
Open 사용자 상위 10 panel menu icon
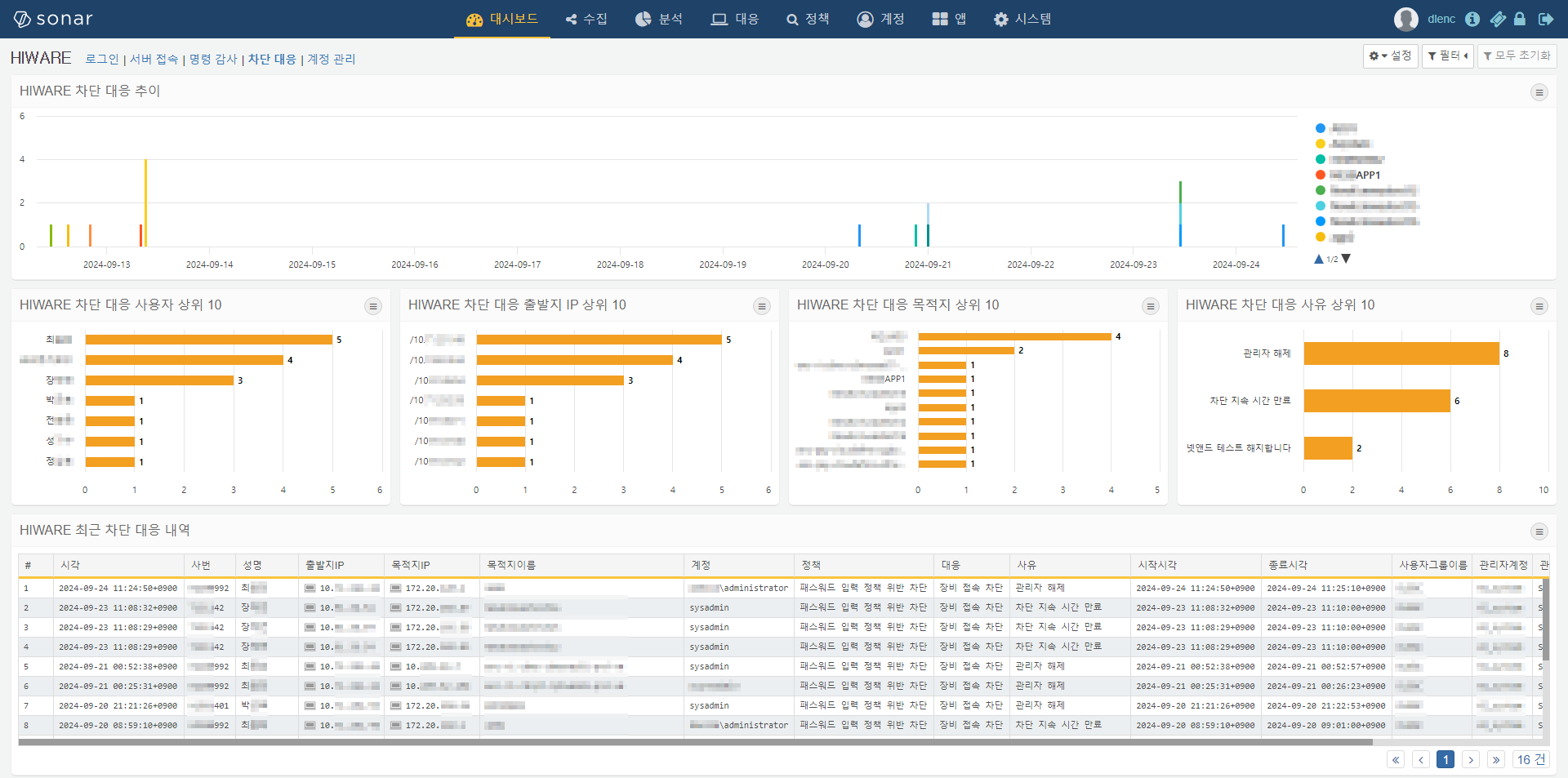[372, 306]
